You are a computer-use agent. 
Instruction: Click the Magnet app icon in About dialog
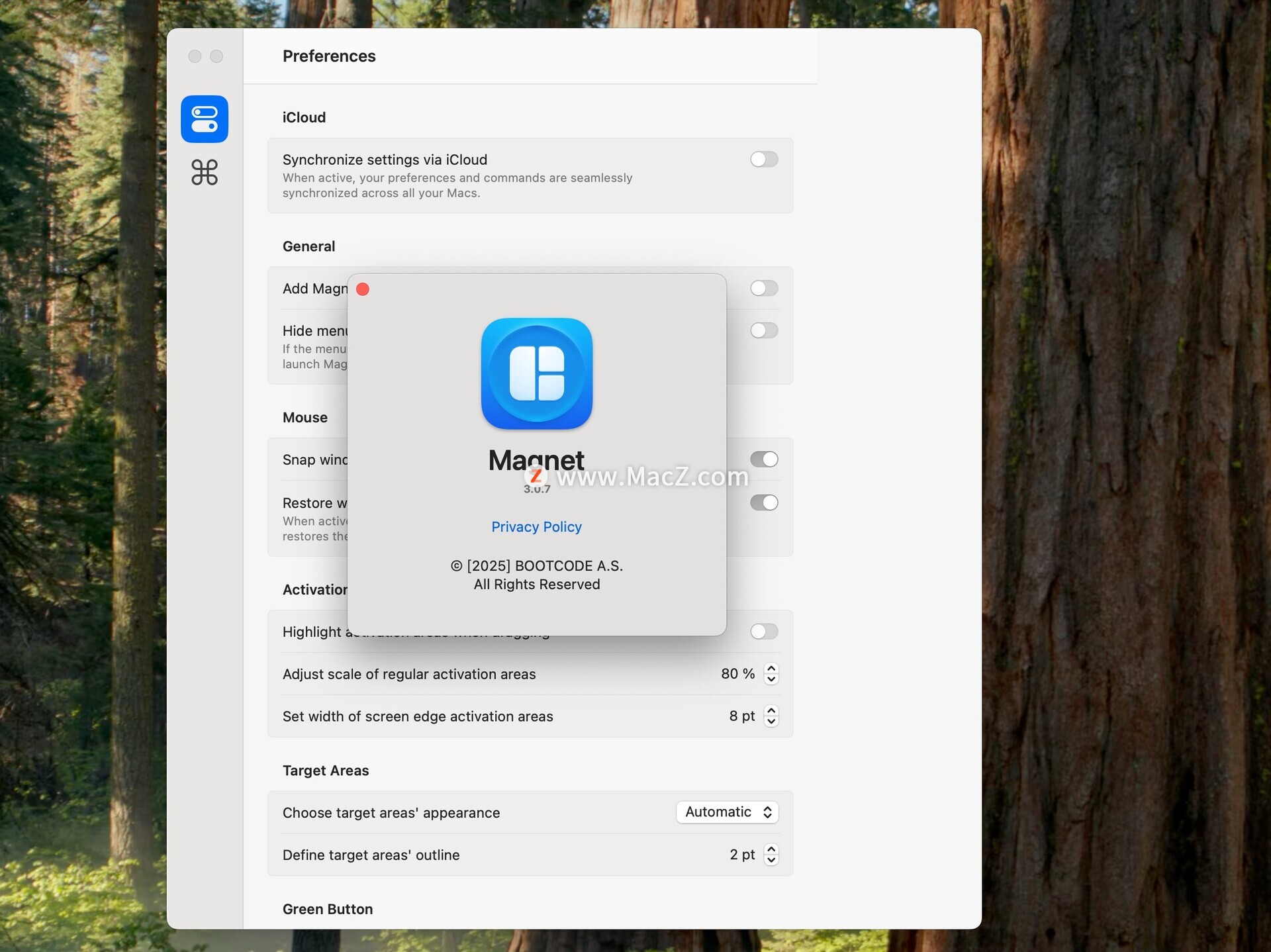click(537, 373)
